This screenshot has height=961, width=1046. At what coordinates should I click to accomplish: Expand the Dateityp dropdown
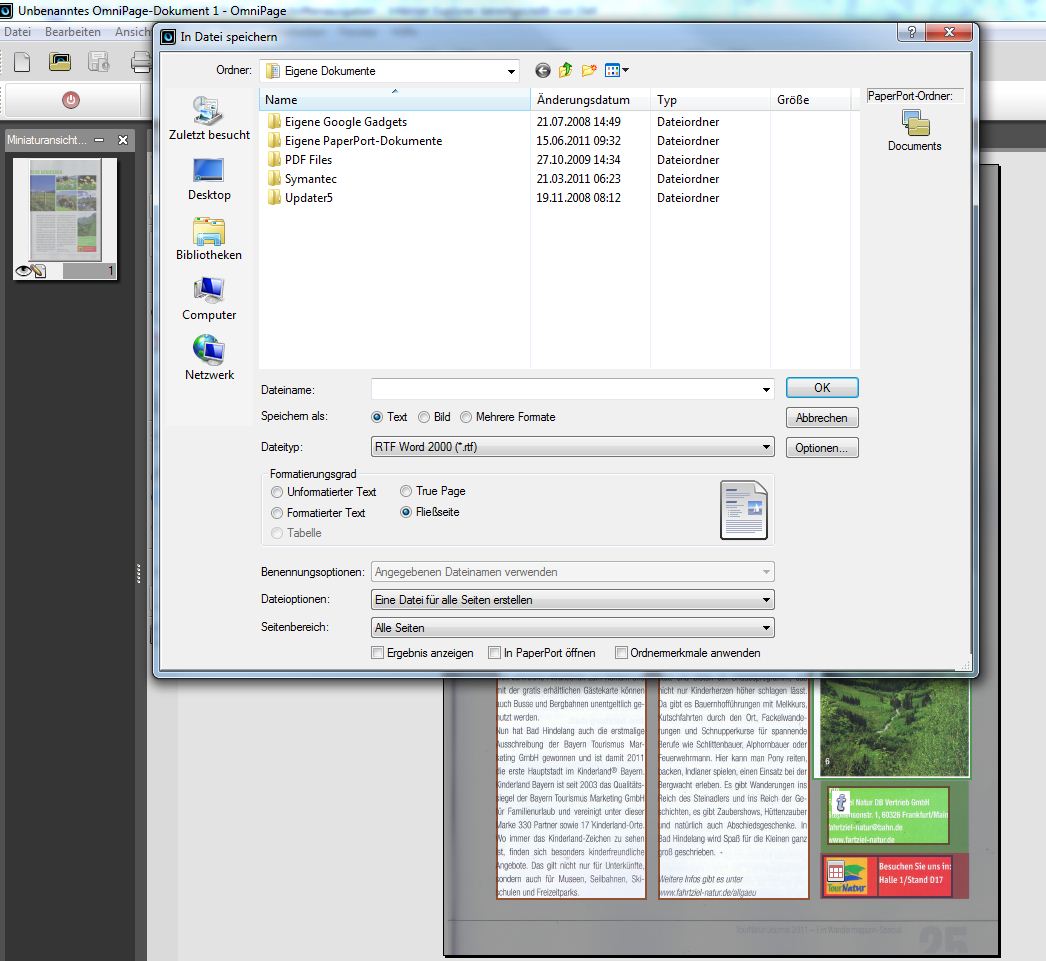click(x=766, y=447)
